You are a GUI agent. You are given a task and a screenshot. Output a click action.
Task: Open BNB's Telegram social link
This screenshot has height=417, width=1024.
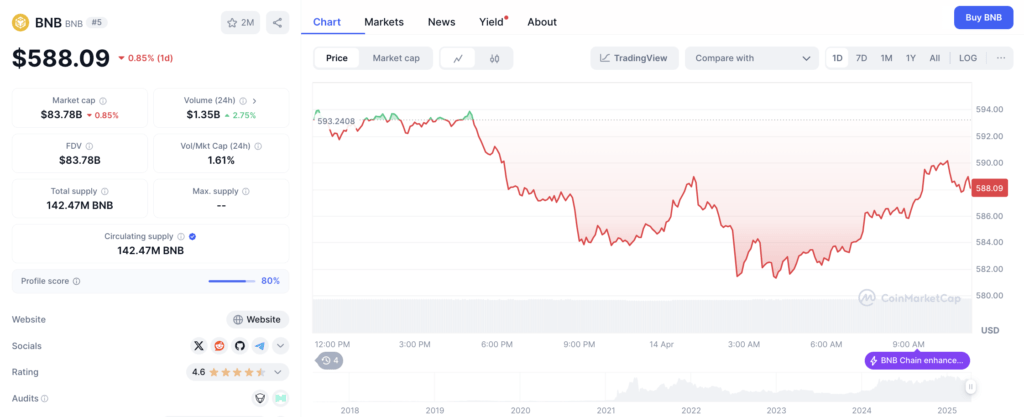tap(260, 346)
